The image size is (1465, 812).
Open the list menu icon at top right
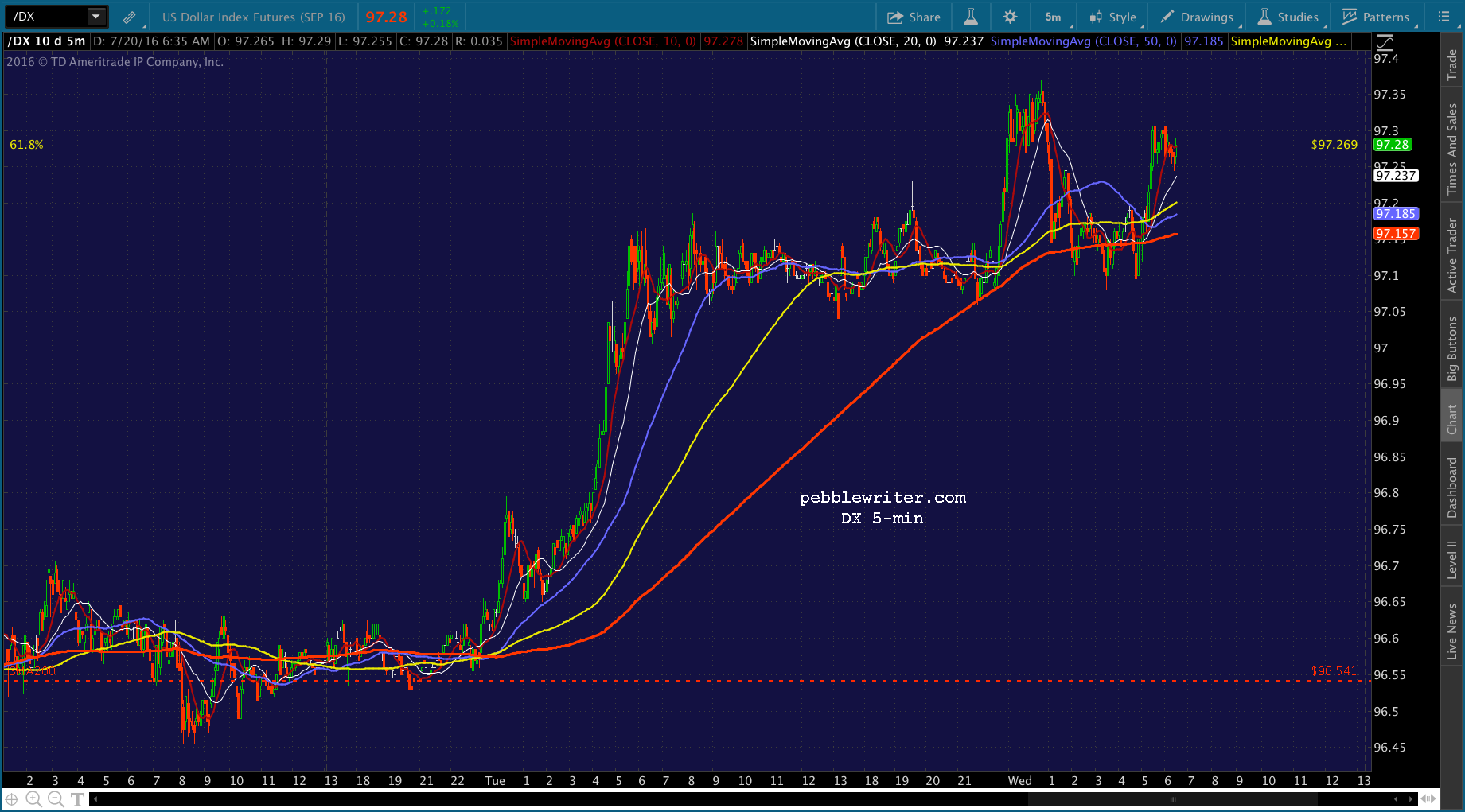click(x=1444, y=17)
